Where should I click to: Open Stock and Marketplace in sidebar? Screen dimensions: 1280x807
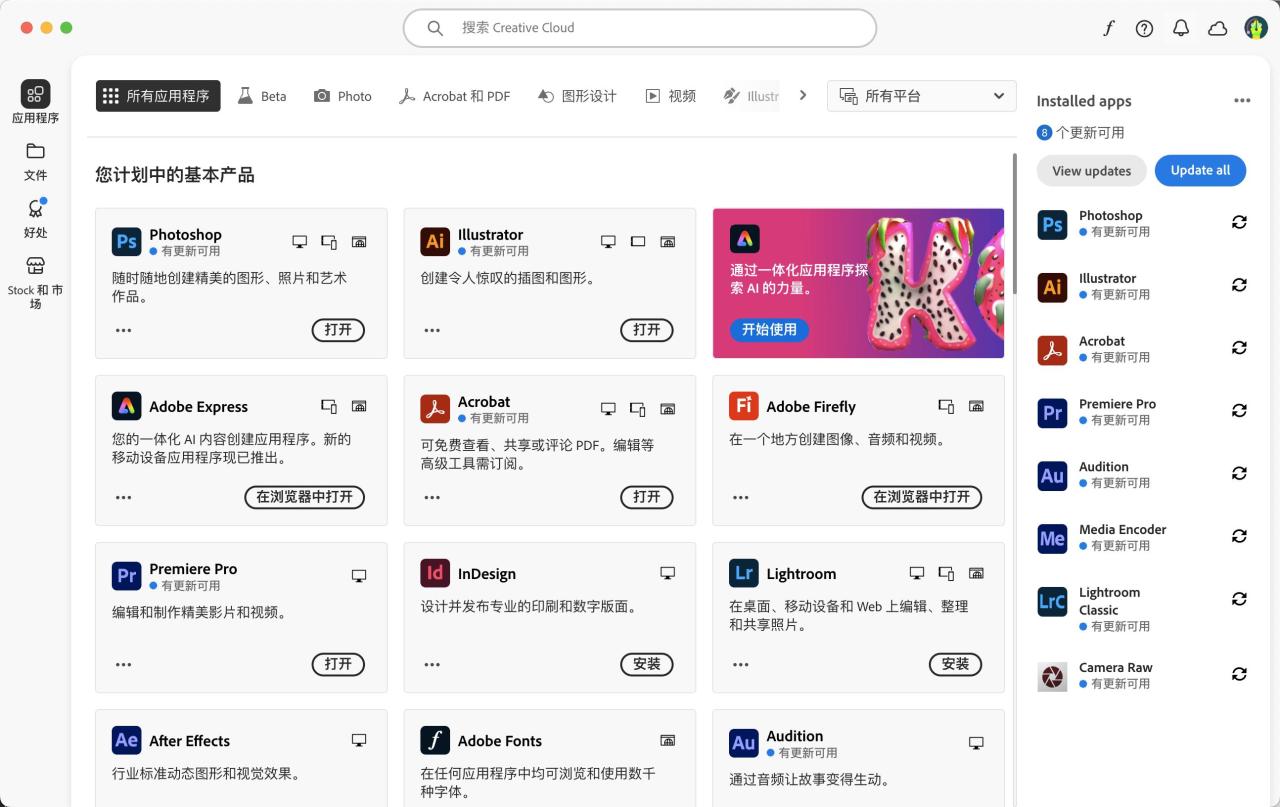point(35,282)
